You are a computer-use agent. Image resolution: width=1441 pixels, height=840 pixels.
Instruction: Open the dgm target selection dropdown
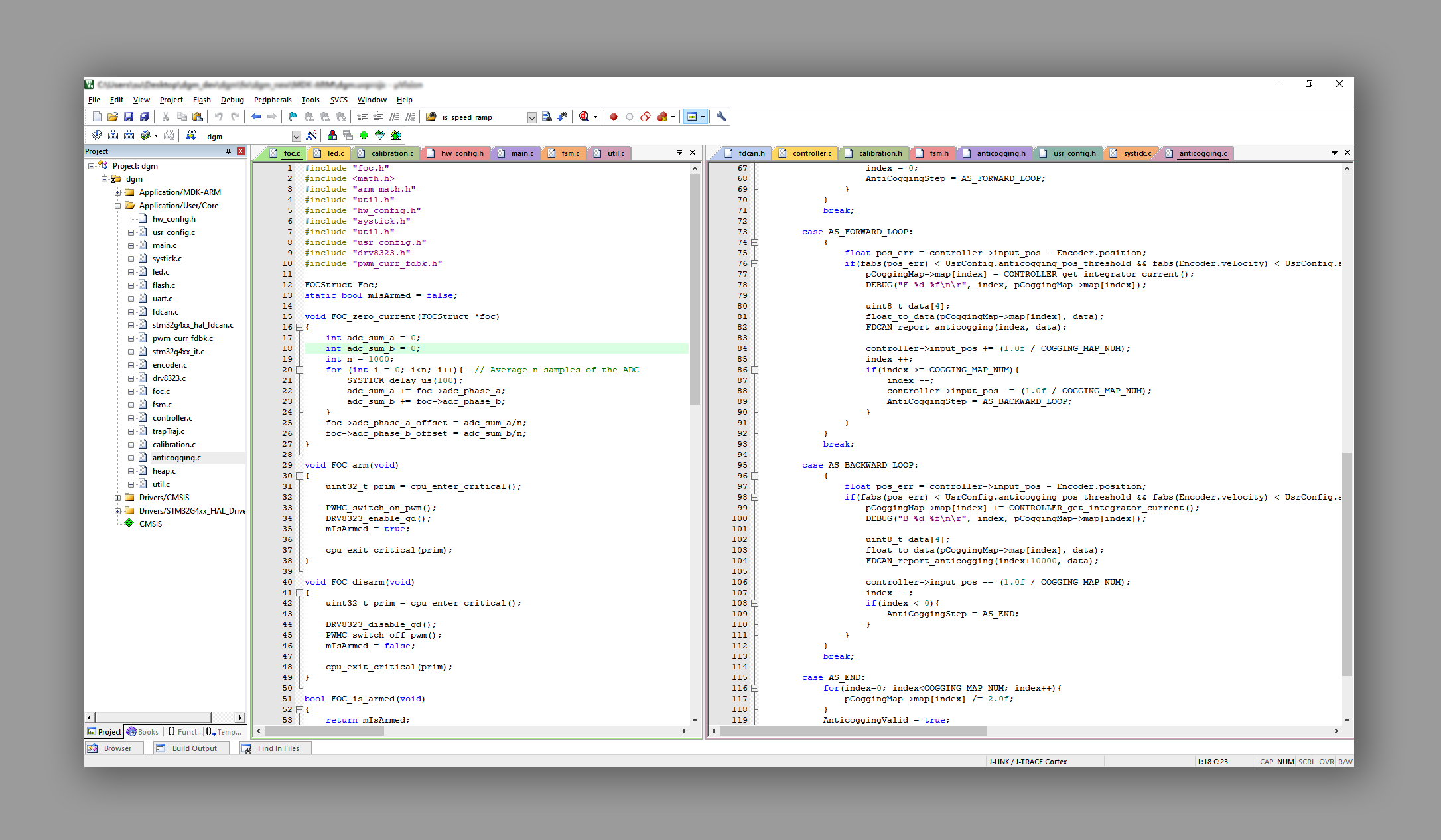[296, 136]
